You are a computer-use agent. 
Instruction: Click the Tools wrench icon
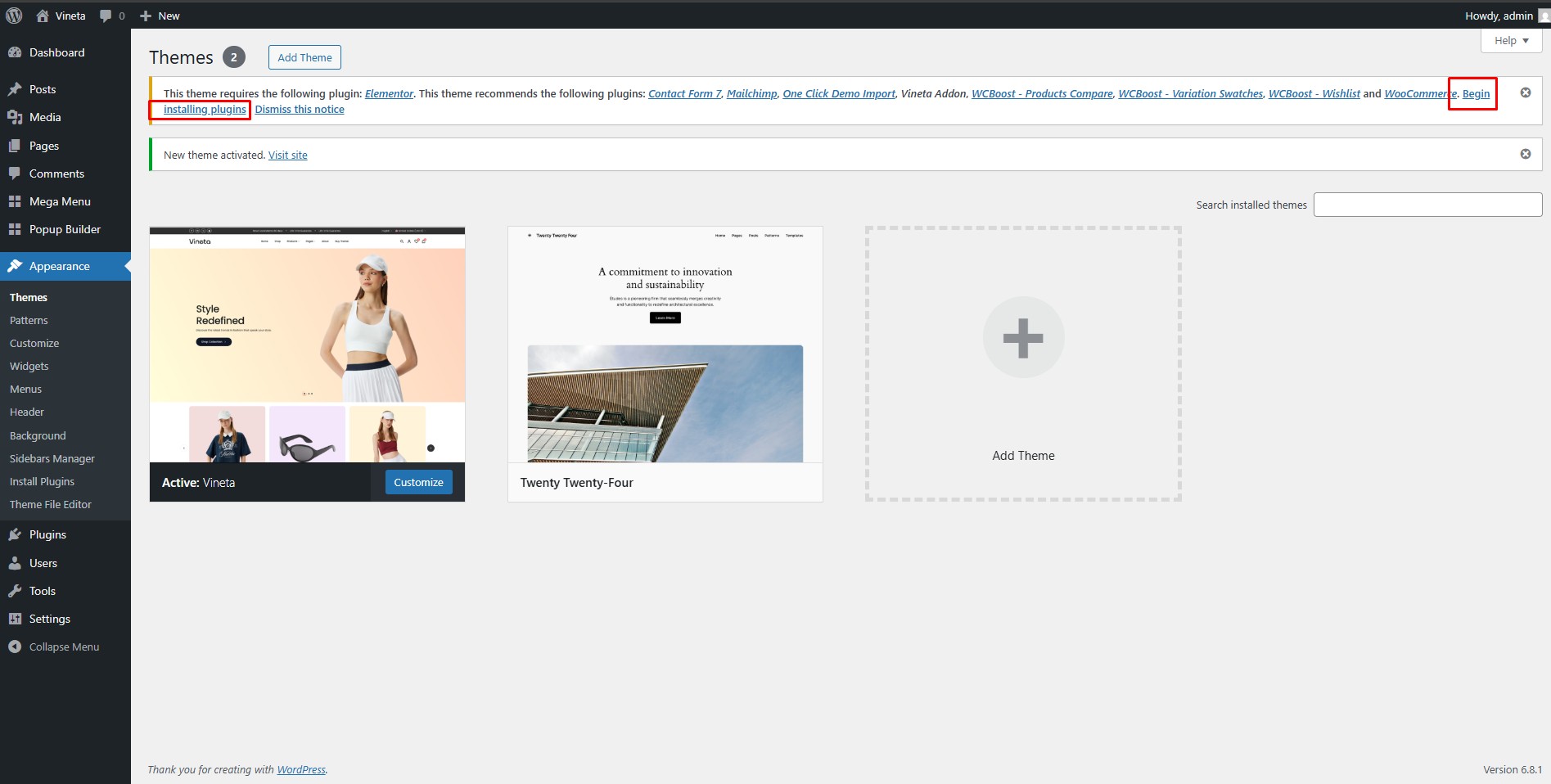tap(15, 591)
